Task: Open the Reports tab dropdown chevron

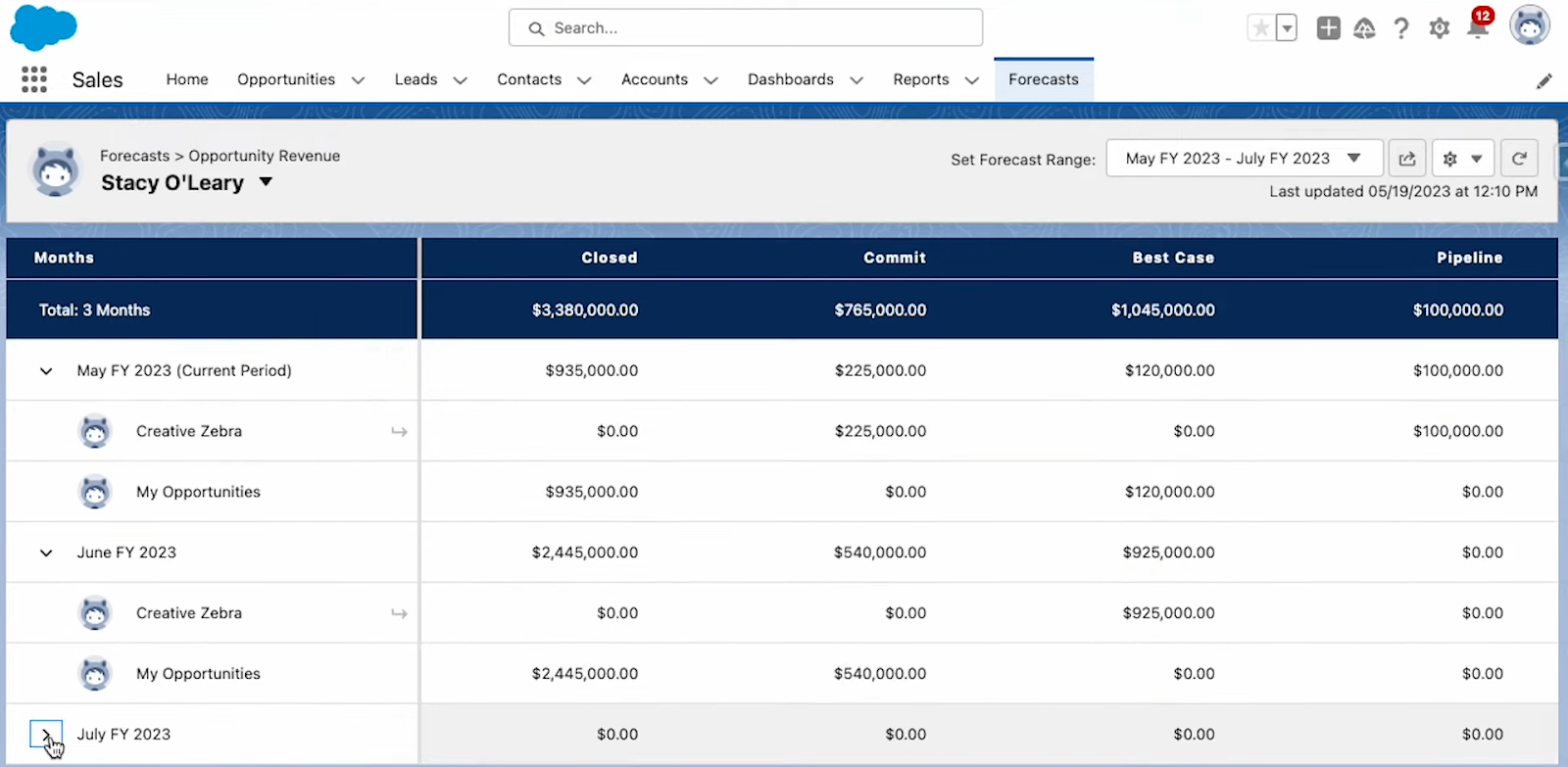Action: 971,80
